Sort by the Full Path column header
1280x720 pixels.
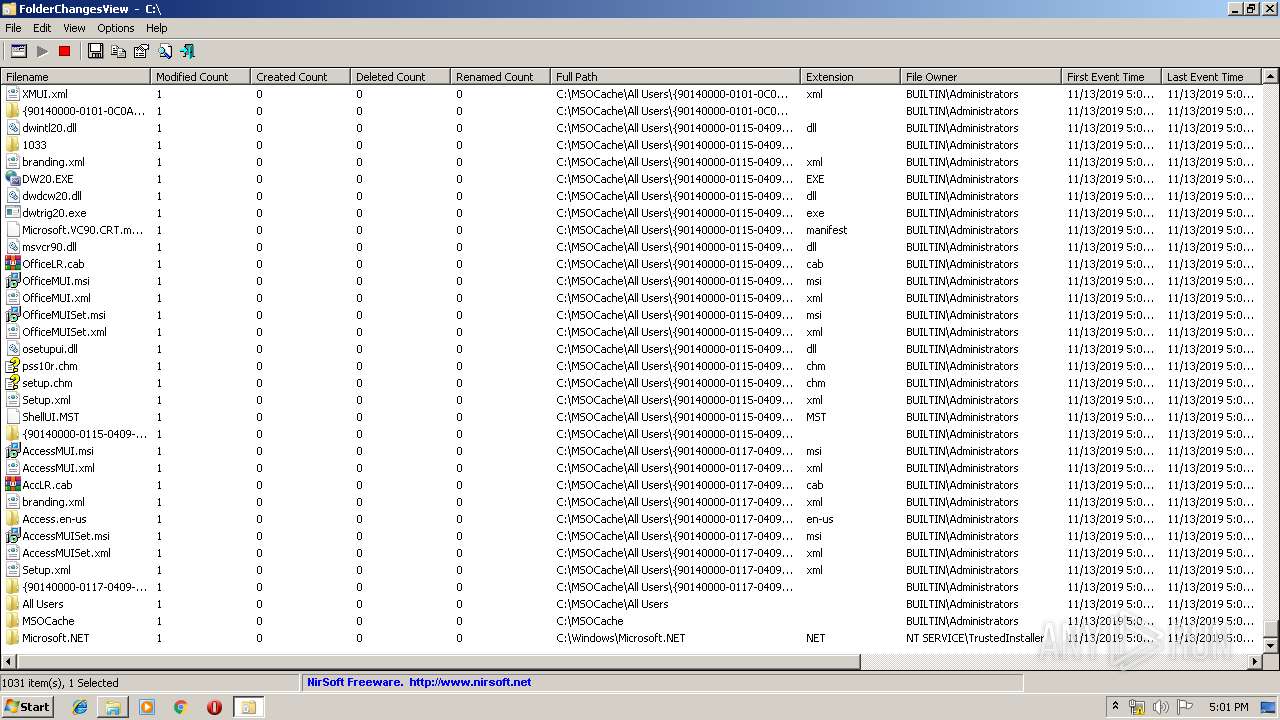click(x=675, y=77)
